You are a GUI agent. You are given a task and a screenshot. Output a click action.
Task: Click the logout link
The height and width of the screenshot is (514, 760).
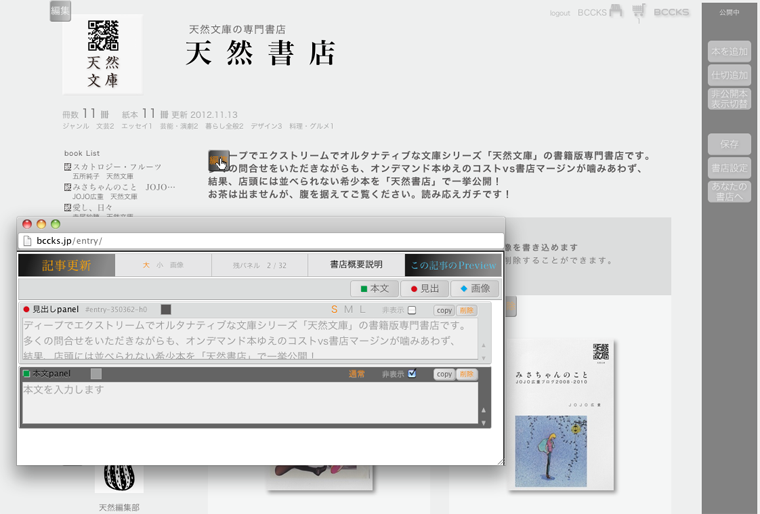point(560,13)
